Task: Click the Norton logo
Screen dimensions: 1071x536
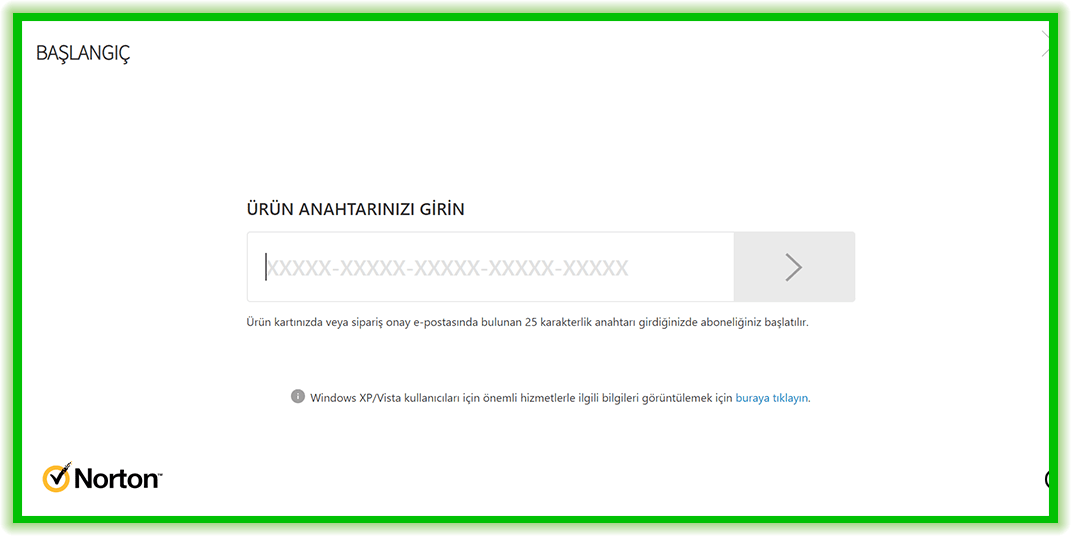Action: tap(102, 477)
